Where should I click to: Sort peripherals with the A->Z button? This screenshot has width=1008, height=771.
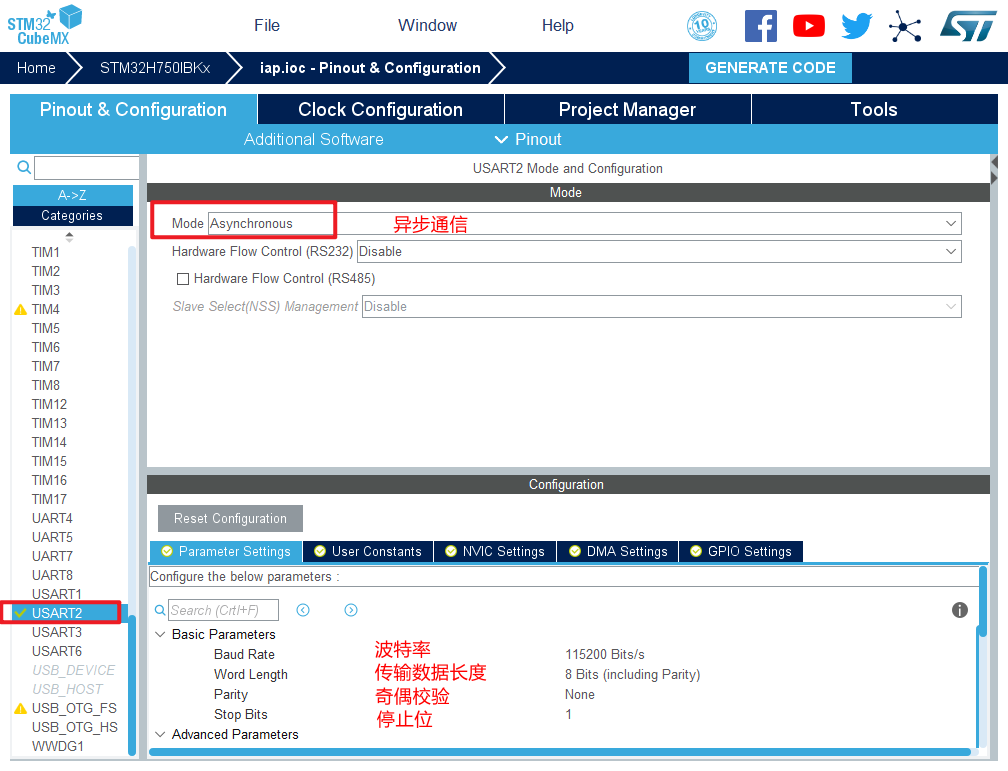[x=72, y=195]
